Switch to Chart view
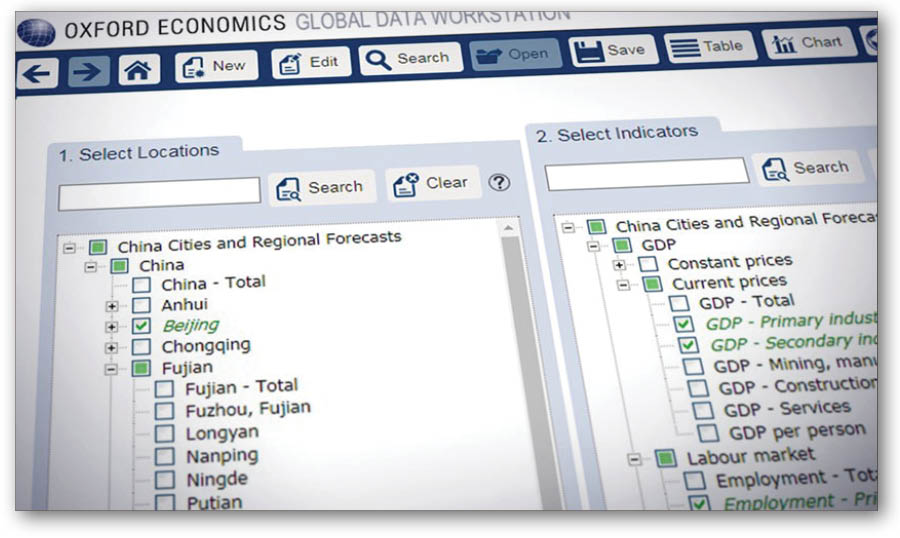Viewport: 900px width, 538px height. click(808, 43)
